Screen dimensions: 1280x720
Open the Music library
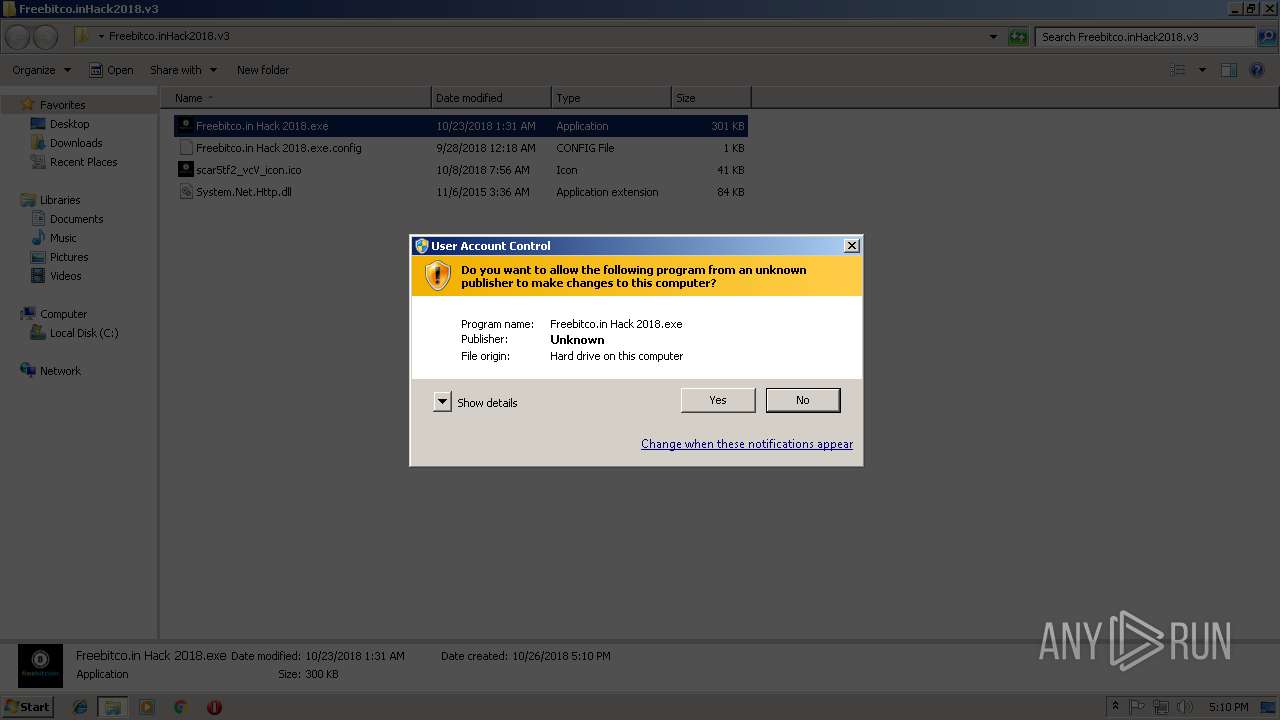pyautogui.click(x=63, y=238)
